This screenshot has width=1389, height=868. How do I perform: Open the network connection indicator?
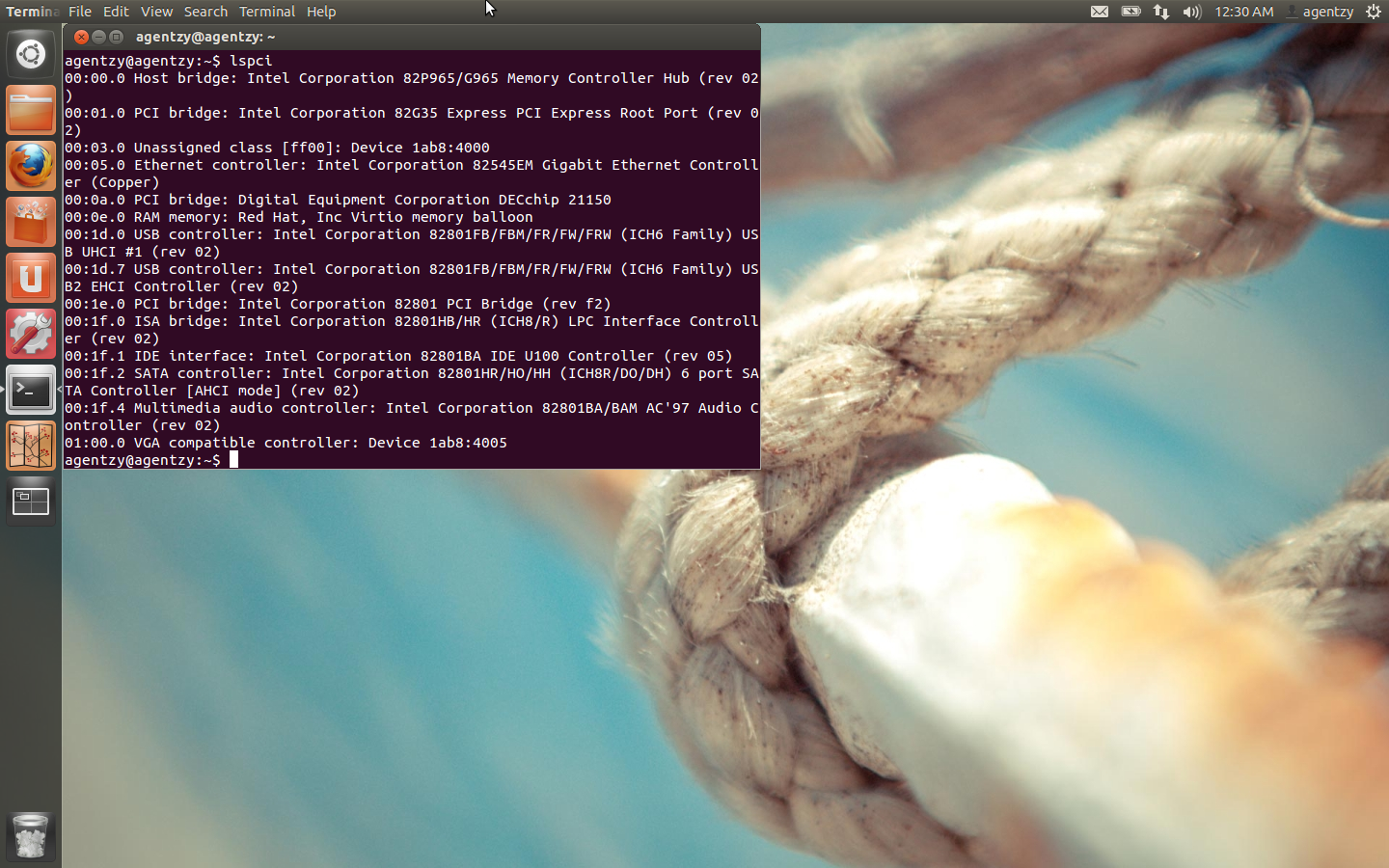point(1161,12)
